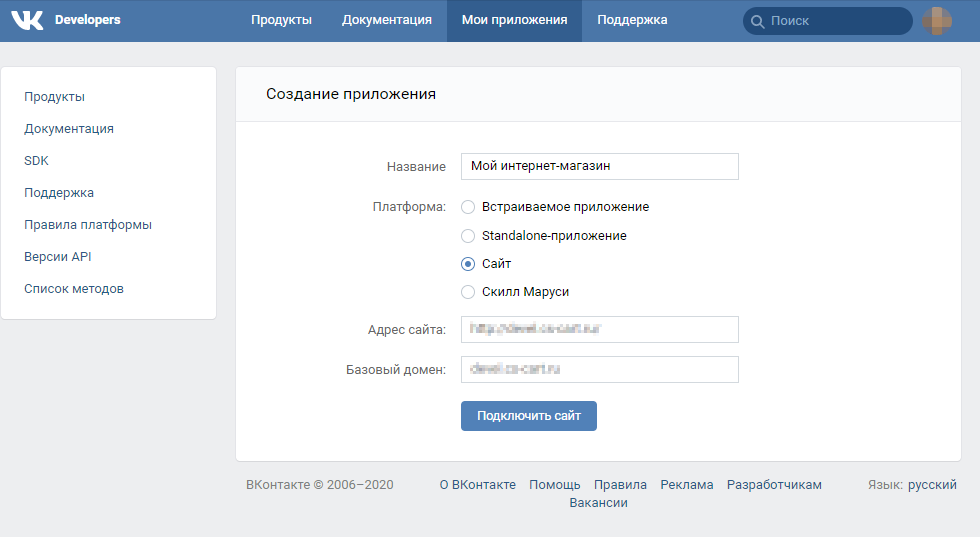This screenshot has width=980, height=537.
Task: Click the Поиск search box
Action: [835, 21]
